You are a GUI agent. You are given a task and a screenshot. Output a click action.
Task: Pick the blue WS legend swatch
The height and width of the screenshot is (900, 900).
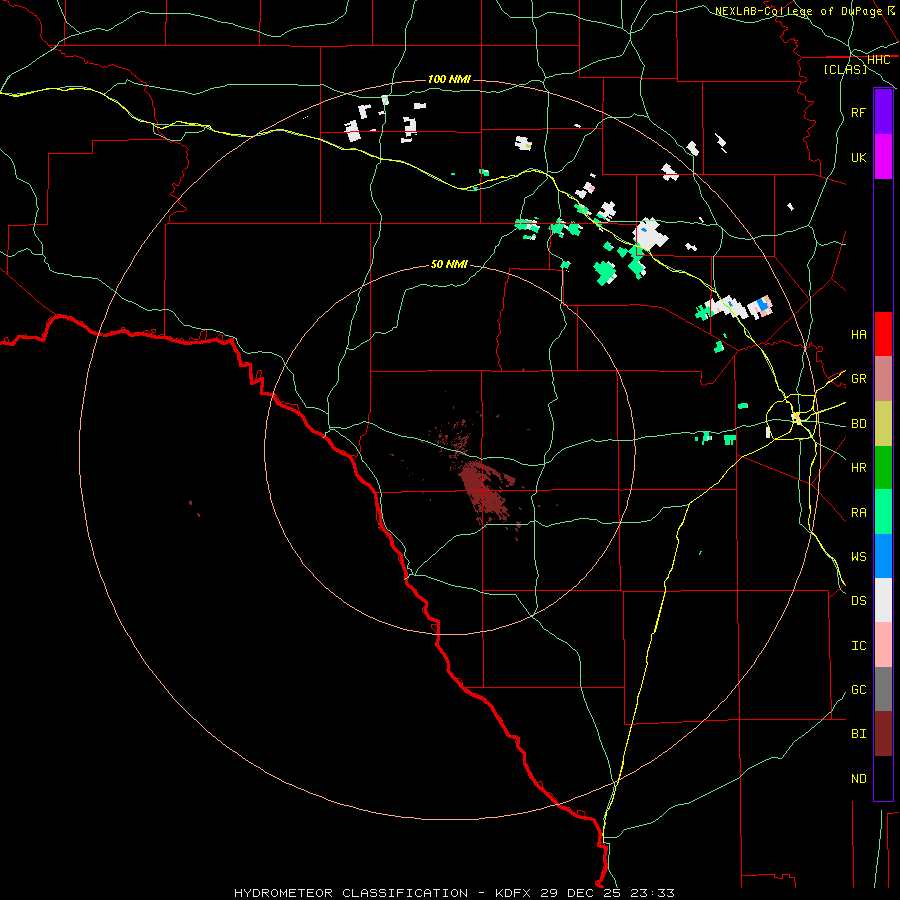[x=883, y=556]
